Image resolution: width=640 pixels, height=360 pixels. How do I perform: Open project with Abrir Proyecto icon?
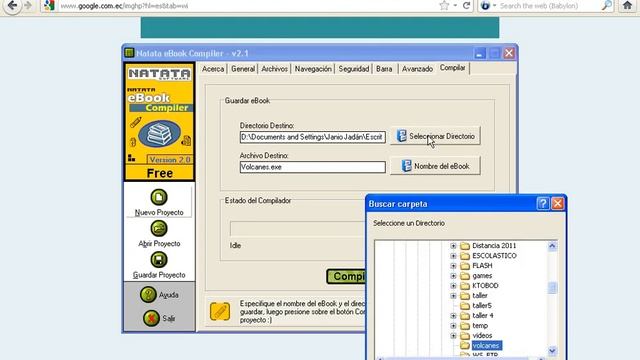click(159, 229)
